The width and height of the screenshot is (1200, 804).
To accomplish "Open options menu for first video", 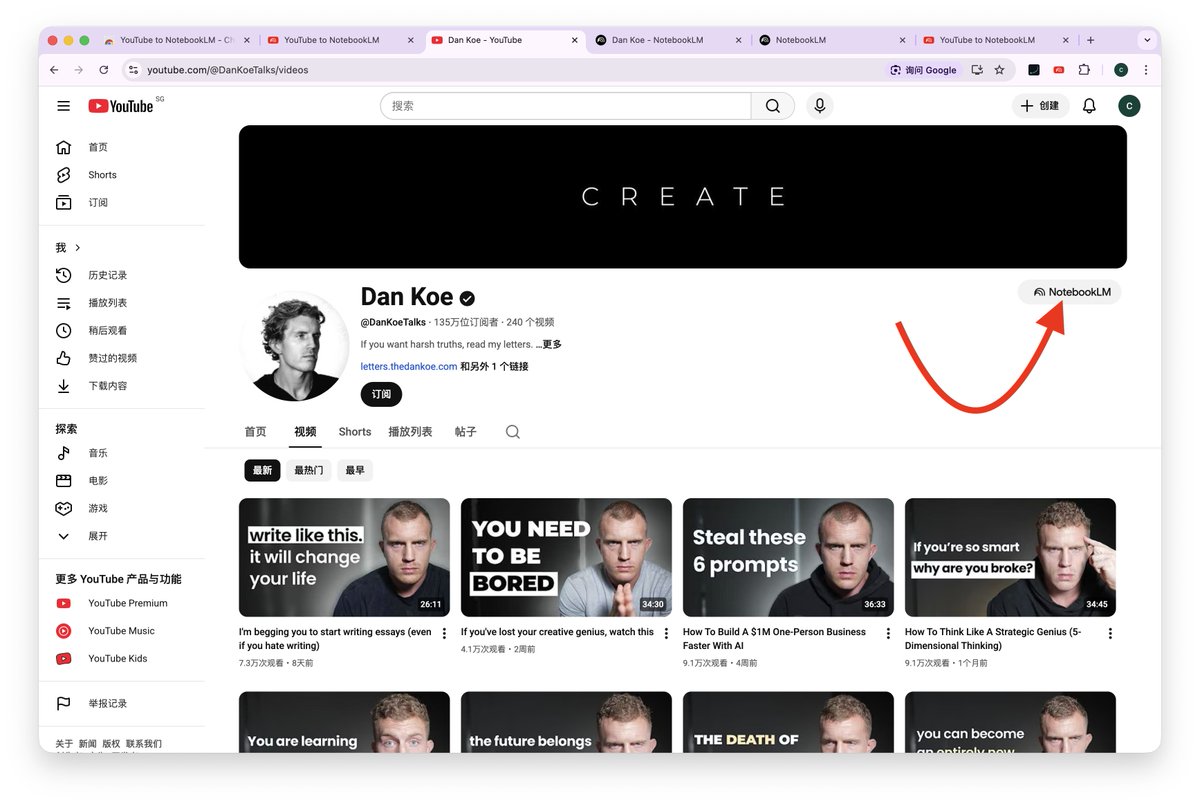I will [x=444, y=633].
